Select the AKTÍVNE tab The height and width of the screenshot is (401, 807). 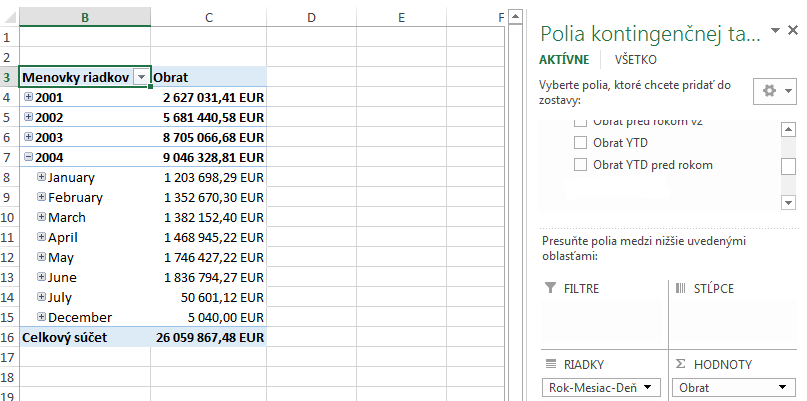[x=563, y=59]
